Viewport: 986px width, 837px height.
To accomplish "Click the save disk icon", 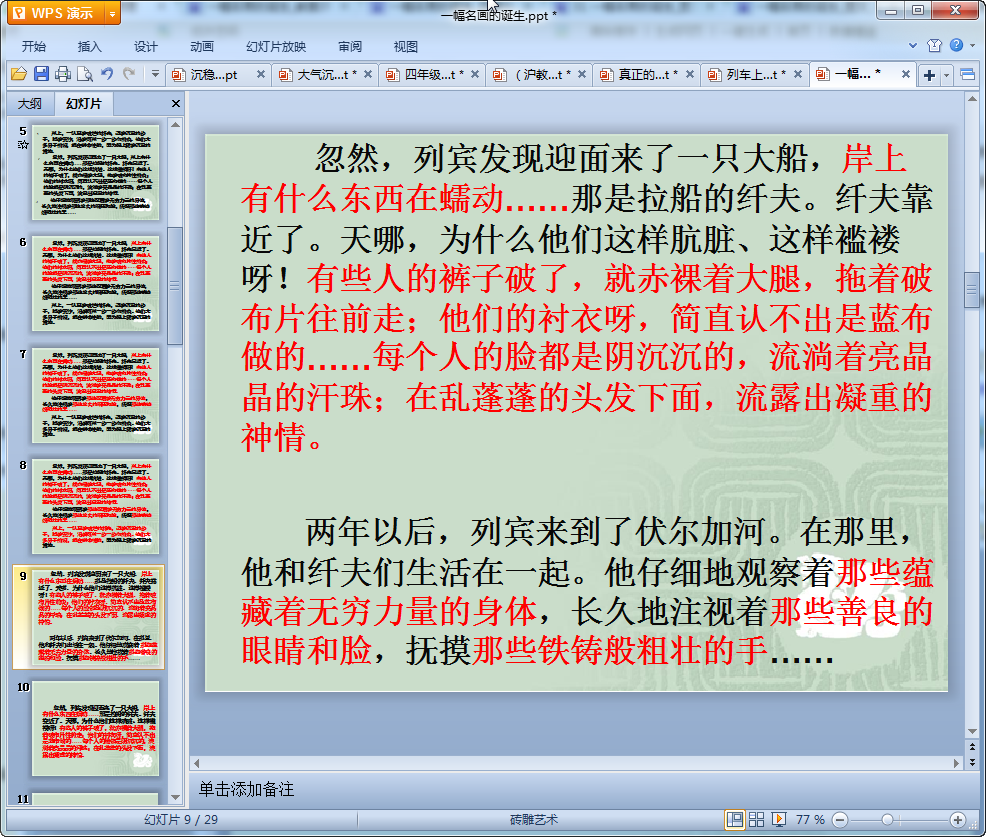I will click(x=42, y=74).
